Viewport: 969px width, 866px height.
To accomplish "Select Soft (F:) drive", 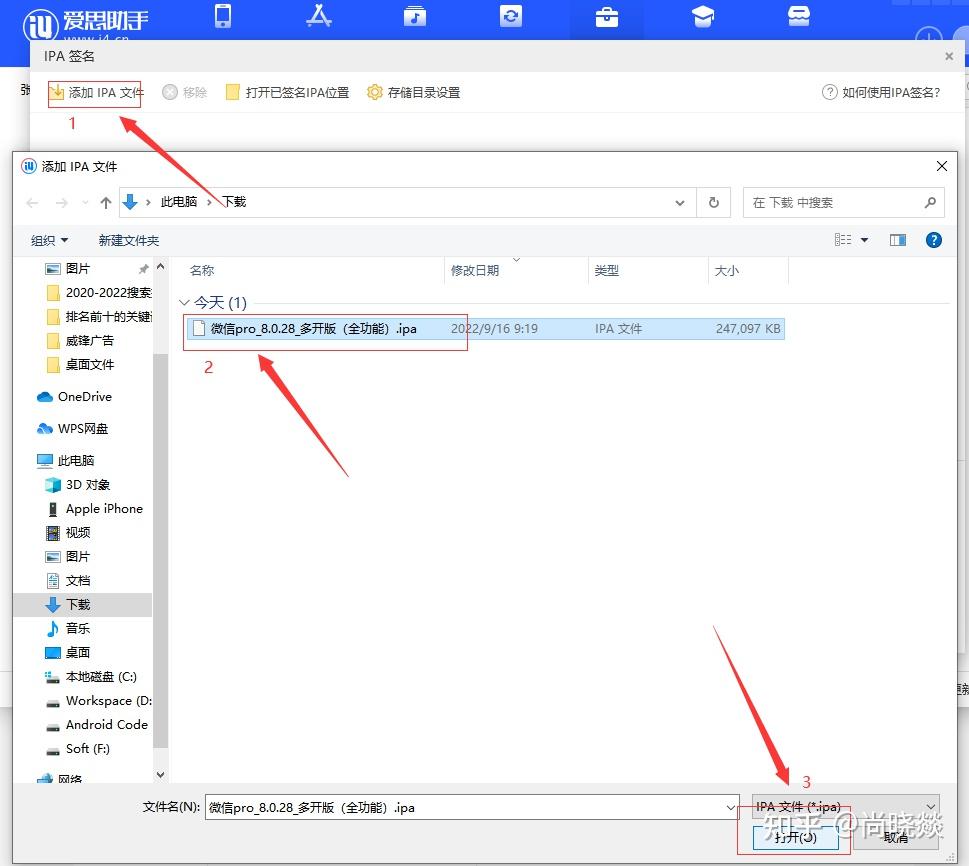I will [78, 749].
